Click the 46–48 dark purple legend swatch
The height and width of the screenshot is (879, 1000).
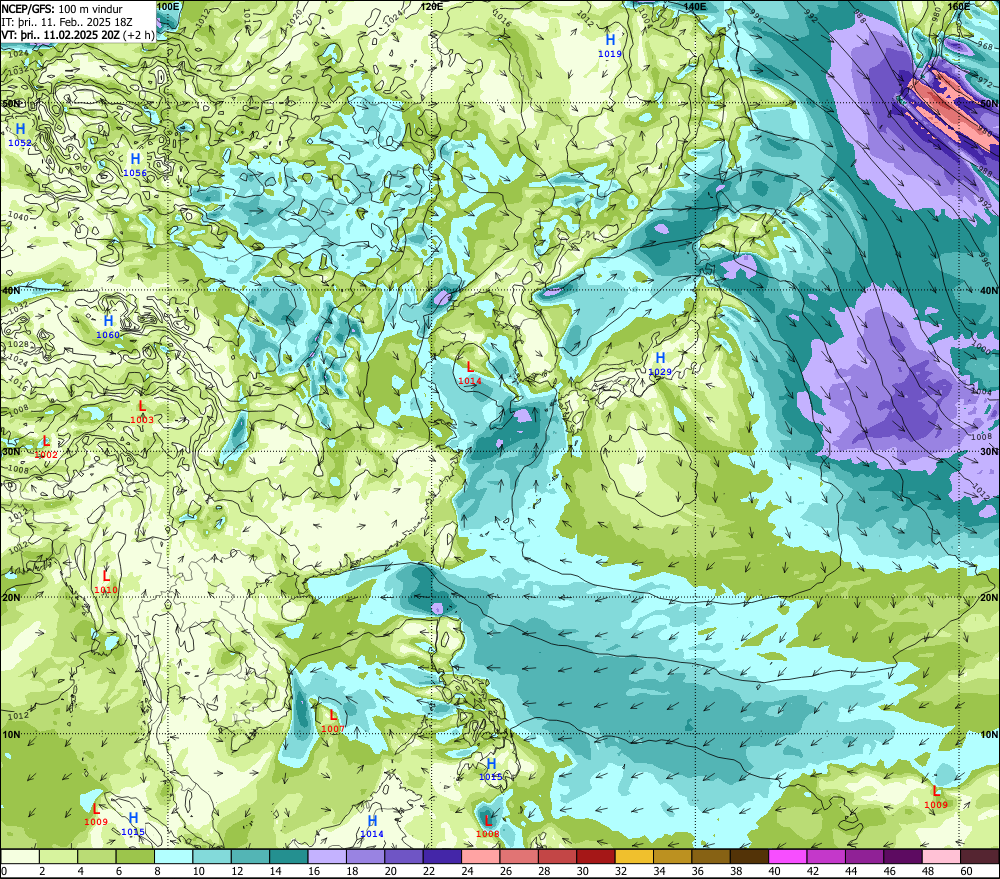(903, 856)
